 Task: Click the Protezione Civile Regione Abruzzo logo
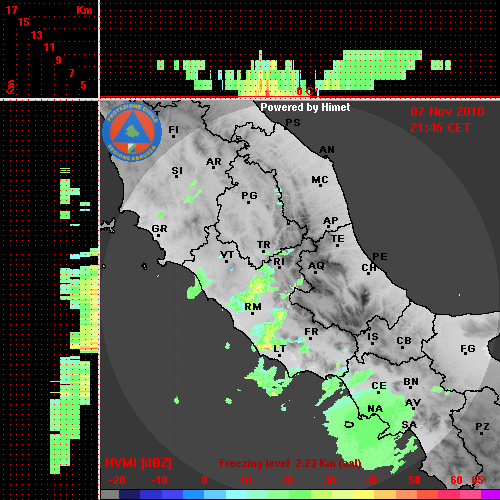132,132
